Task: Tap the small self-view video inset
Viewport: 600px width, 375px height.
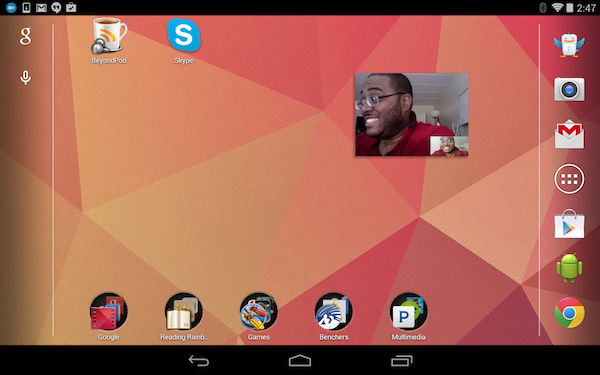Action: pyautogui.click(x=449, y=146)
